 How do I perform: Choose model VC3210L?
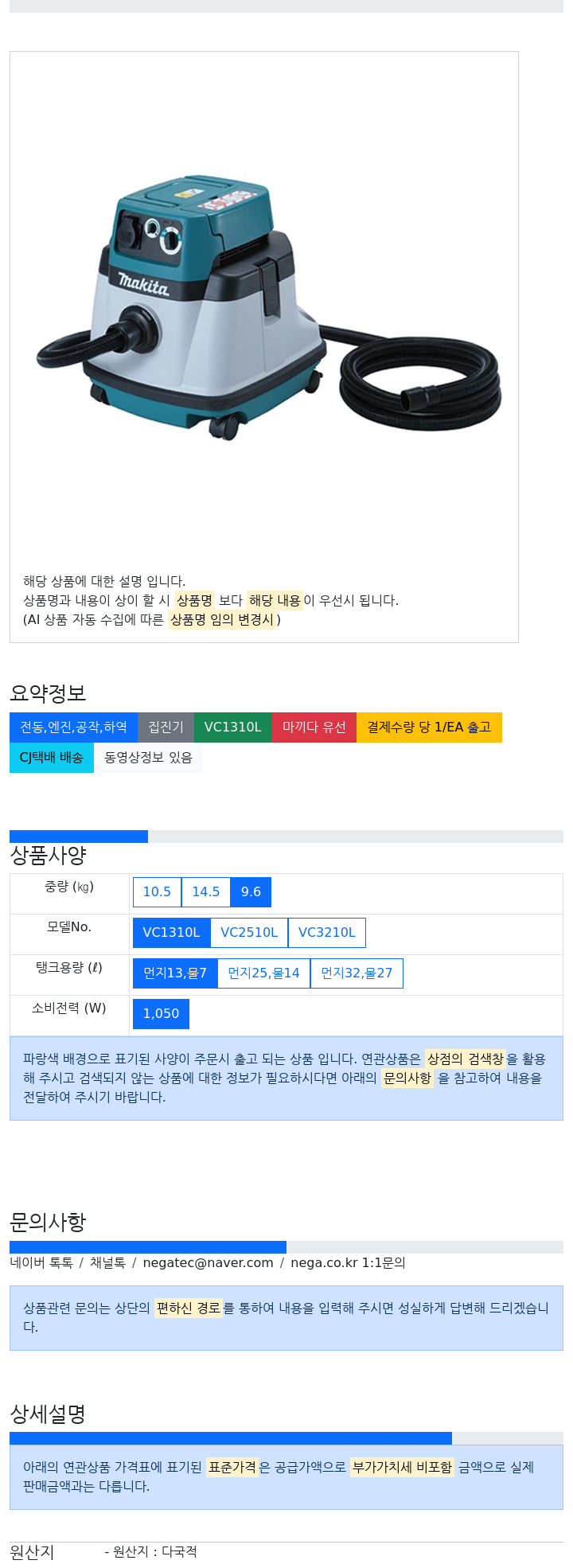pyautogui.click(x=327, y=932)
